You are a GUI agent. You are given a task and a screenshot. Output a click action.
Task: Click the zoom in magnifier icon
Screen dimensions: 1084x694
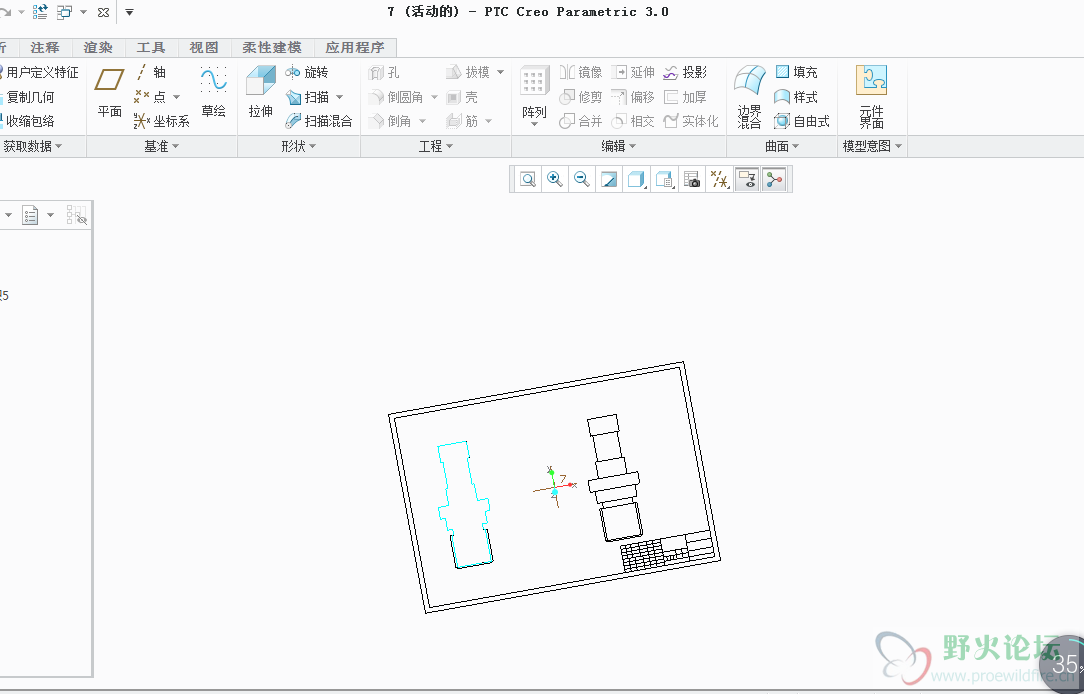tap(554, 180)
